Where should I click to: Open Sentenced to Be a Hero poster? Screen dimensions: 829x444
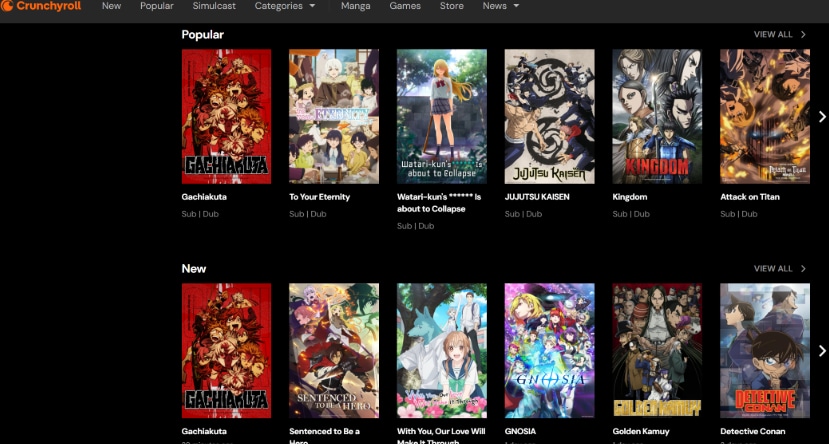coord(334,350)
